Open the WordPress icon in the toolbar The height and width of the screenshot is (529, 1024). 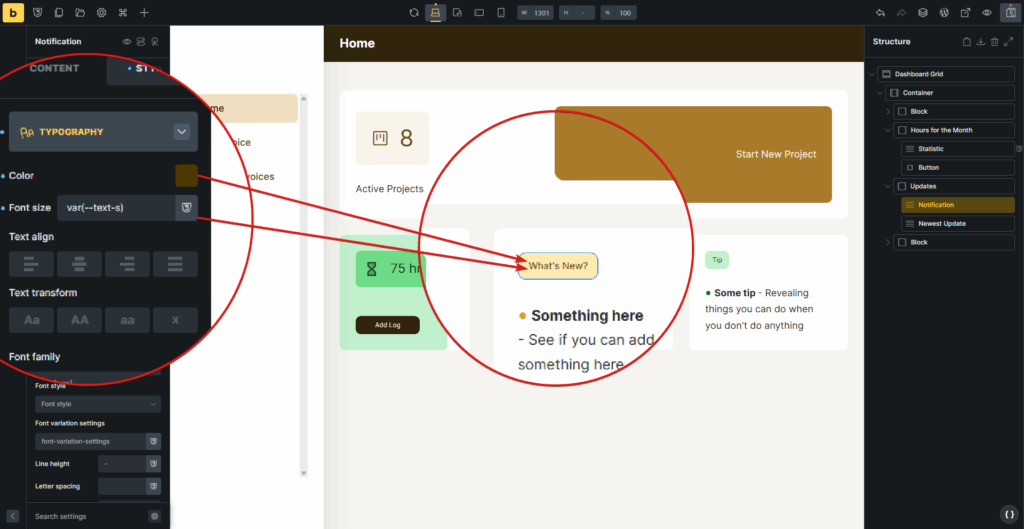click(944, 12)
